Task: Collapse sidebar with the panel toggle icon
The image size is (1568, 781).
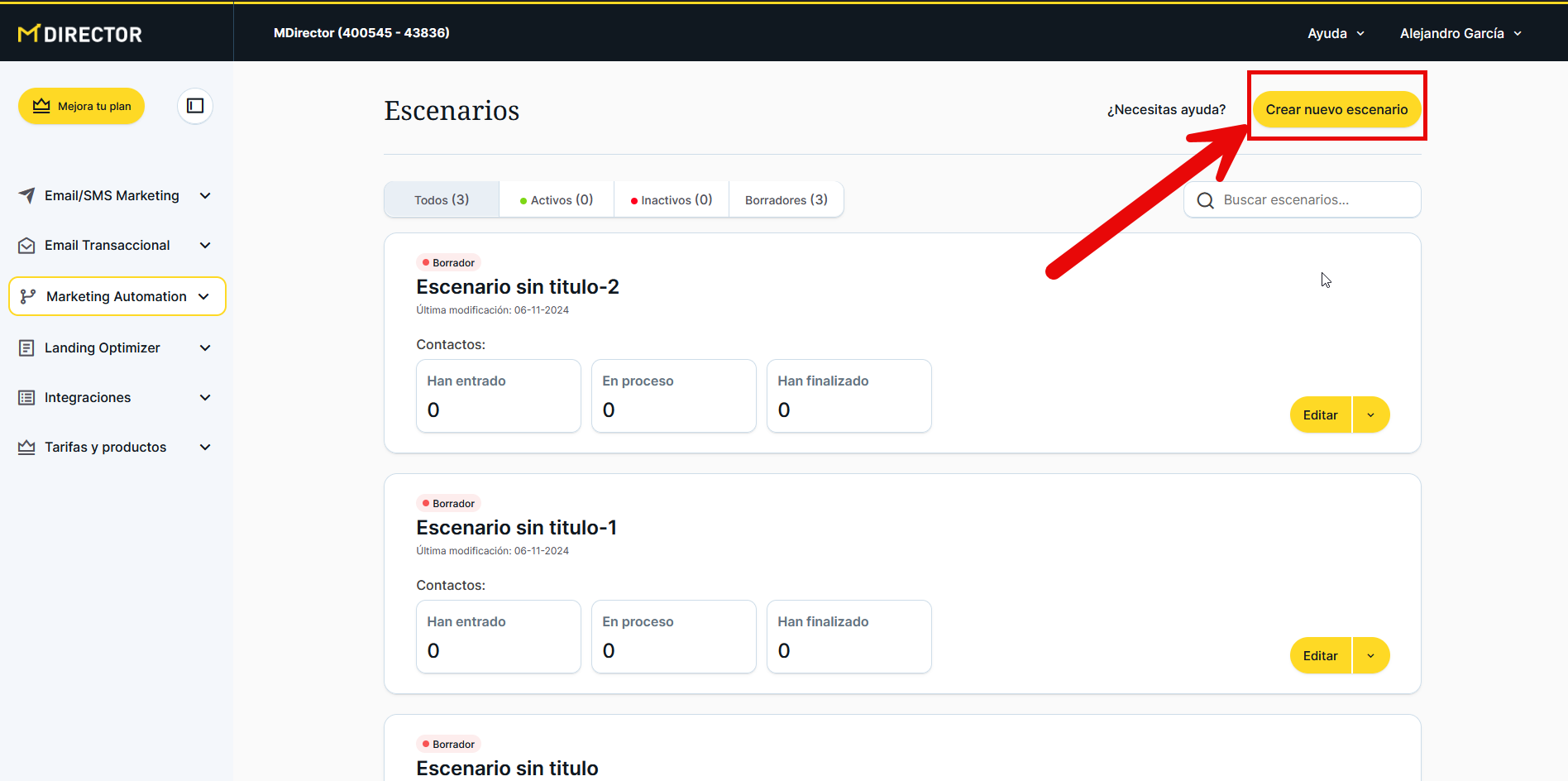Action: [195, 106]
